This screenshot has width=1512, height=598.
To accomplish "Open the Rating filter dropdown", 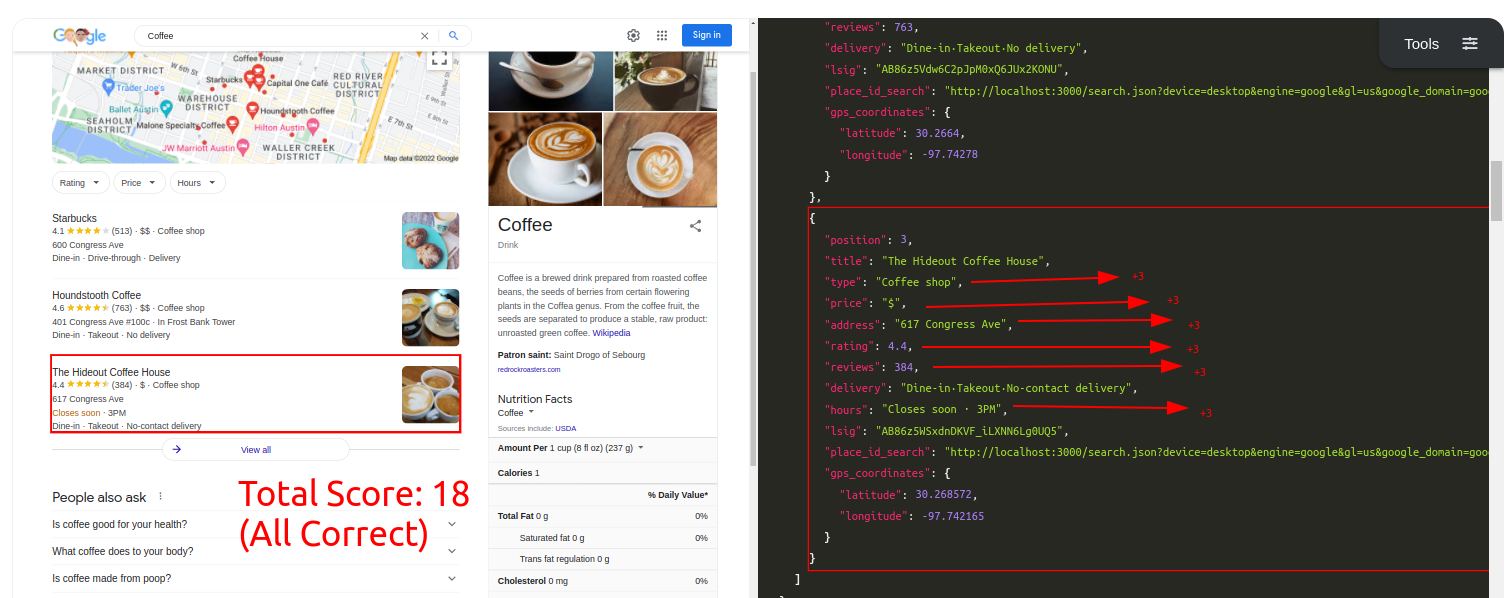I will tap(80, 183).
